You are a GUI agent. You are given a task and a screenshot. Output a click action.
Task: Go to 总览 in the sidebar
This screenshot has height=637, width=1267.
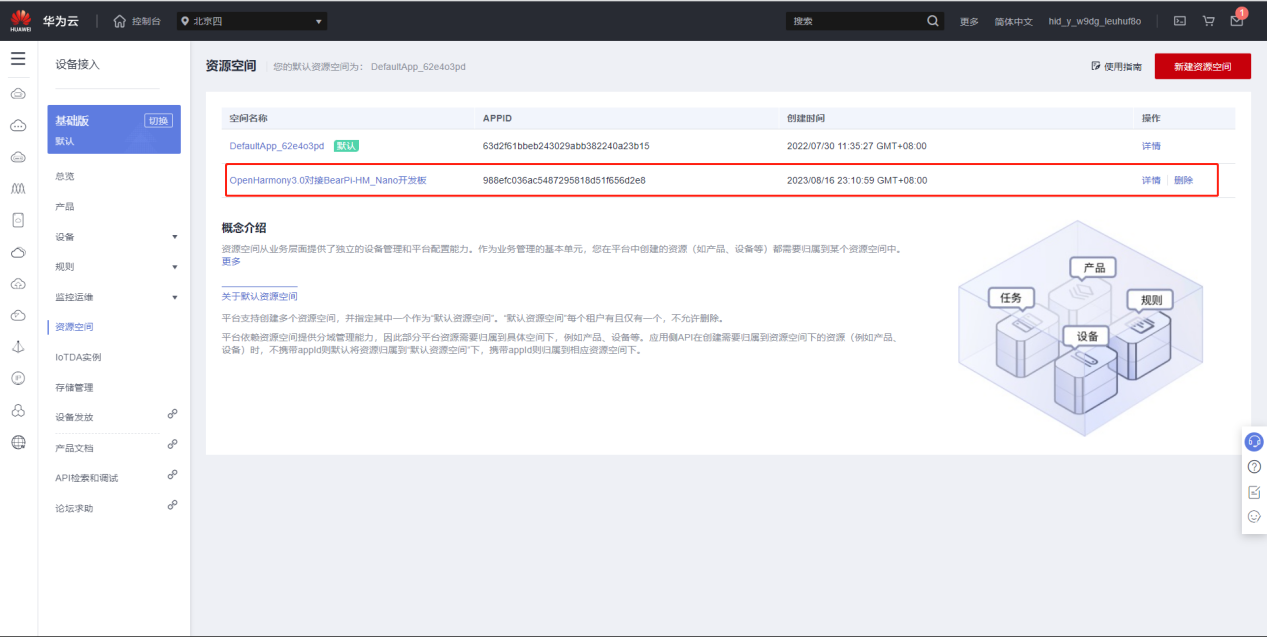click(65, 176)
